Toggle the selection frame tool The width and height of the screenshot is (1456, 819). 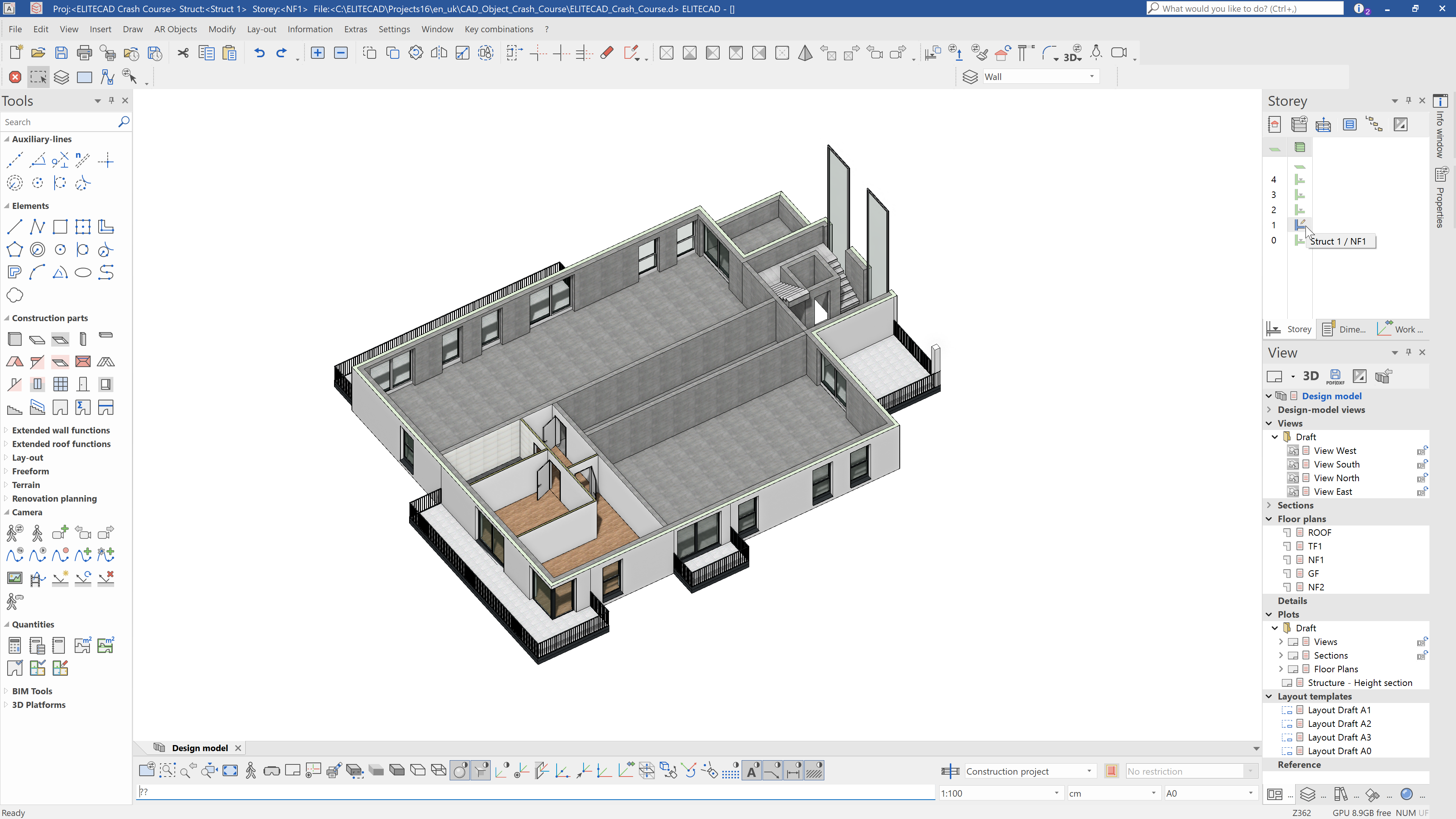pos(38,77)
